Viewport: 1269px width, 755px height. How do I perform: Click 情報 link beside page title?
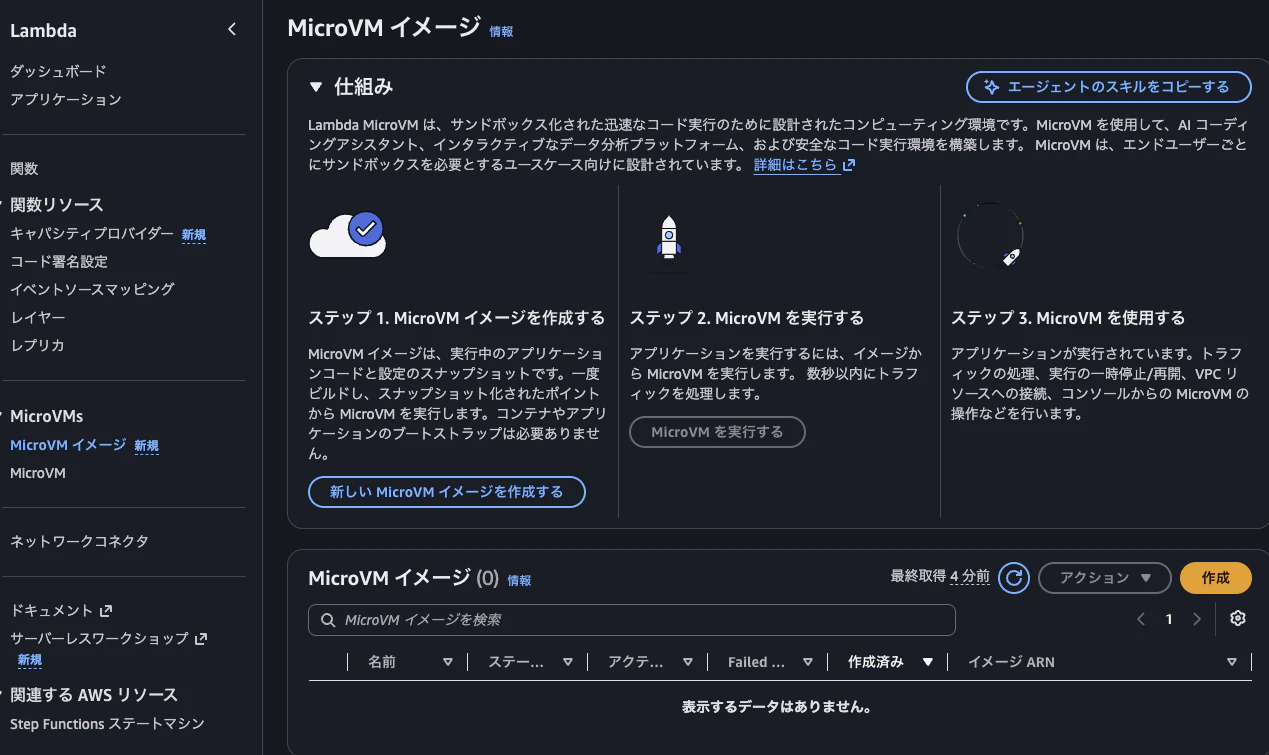click(x=502, y=32)
